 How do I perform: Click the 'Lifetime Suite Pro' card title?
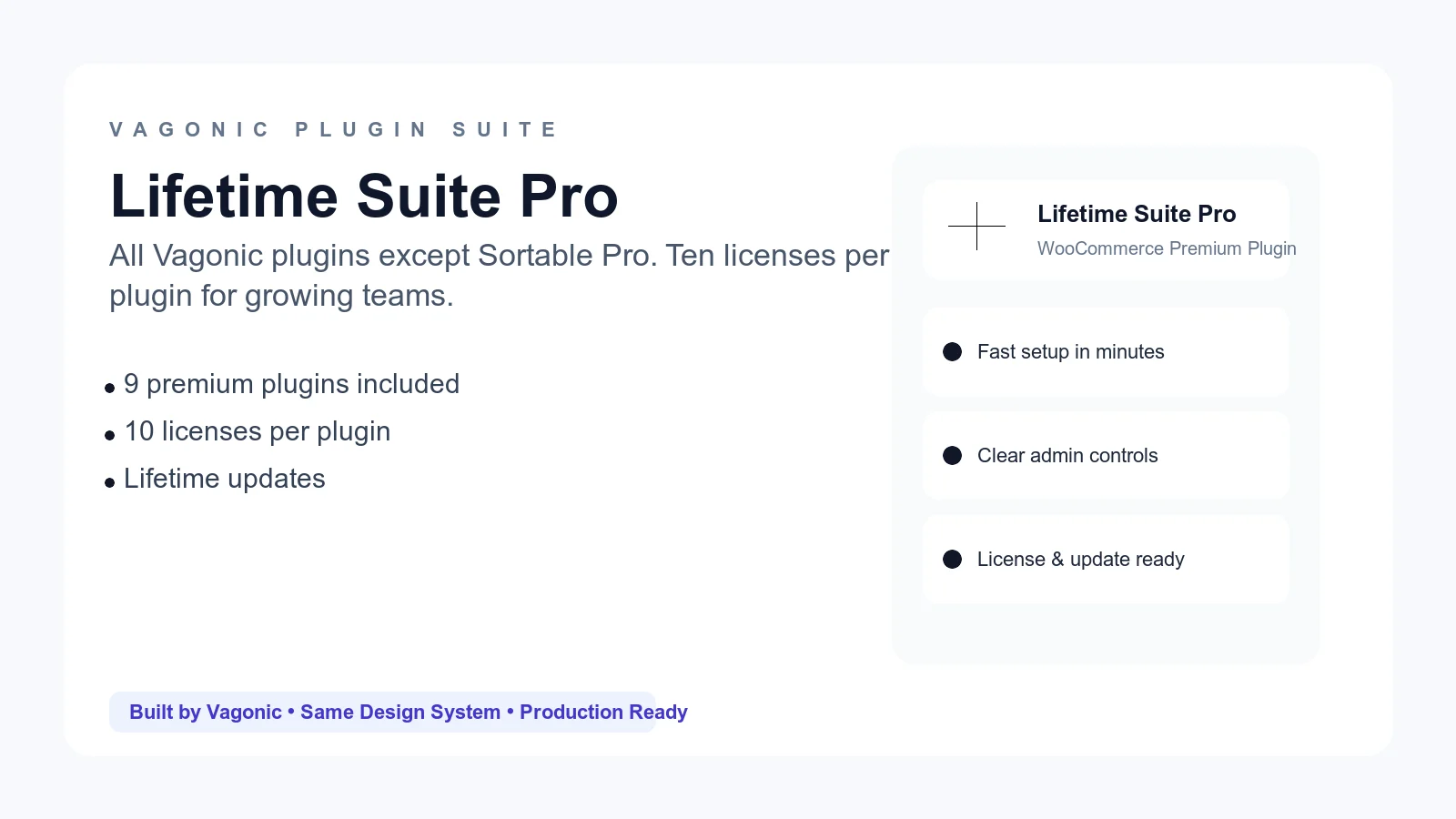[x=1137, y=214]
